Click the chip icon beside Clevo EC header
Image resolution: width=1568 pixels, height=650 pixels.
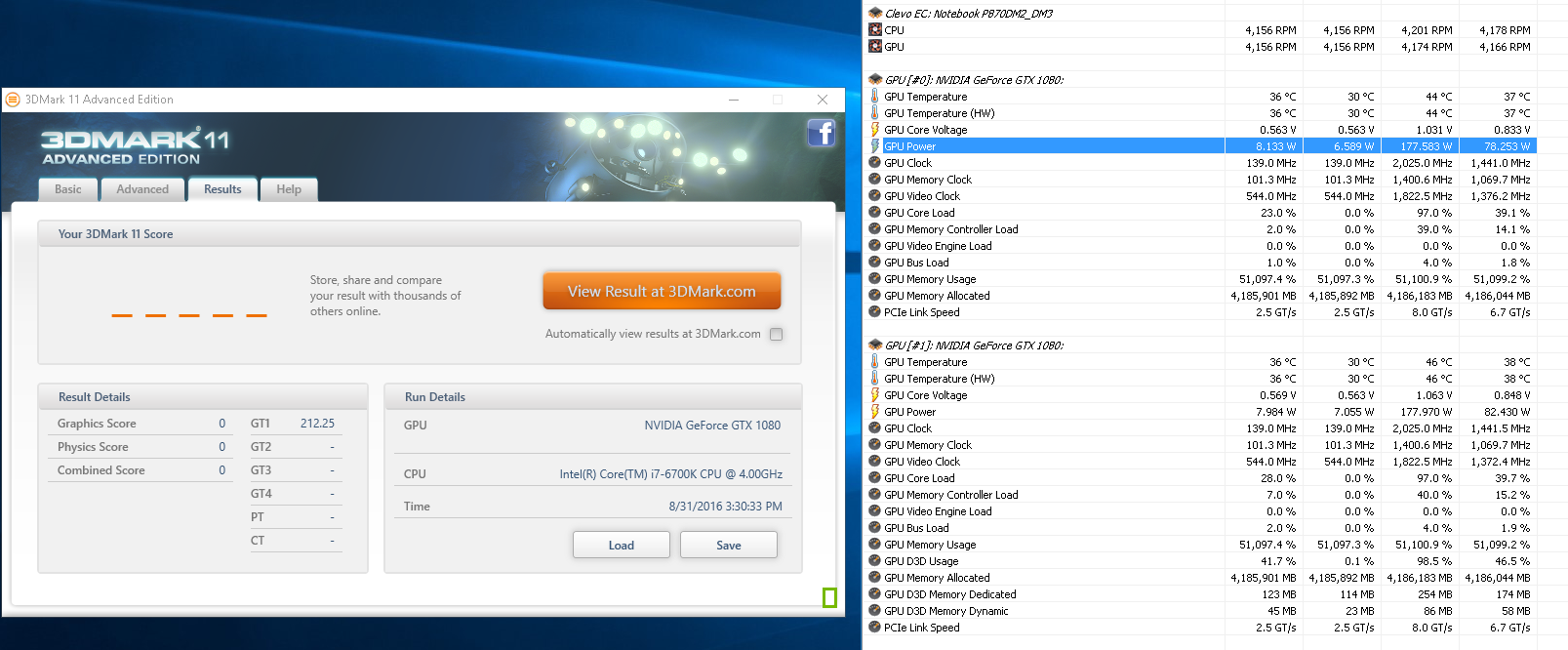pos(875,14)
